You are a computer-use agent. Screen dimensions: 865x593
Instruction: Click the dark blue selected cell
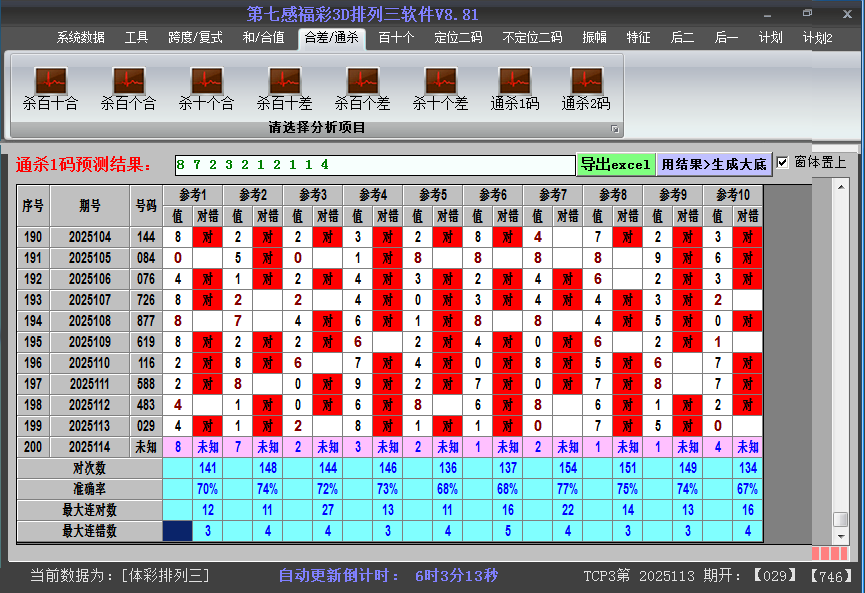point(178,531)
